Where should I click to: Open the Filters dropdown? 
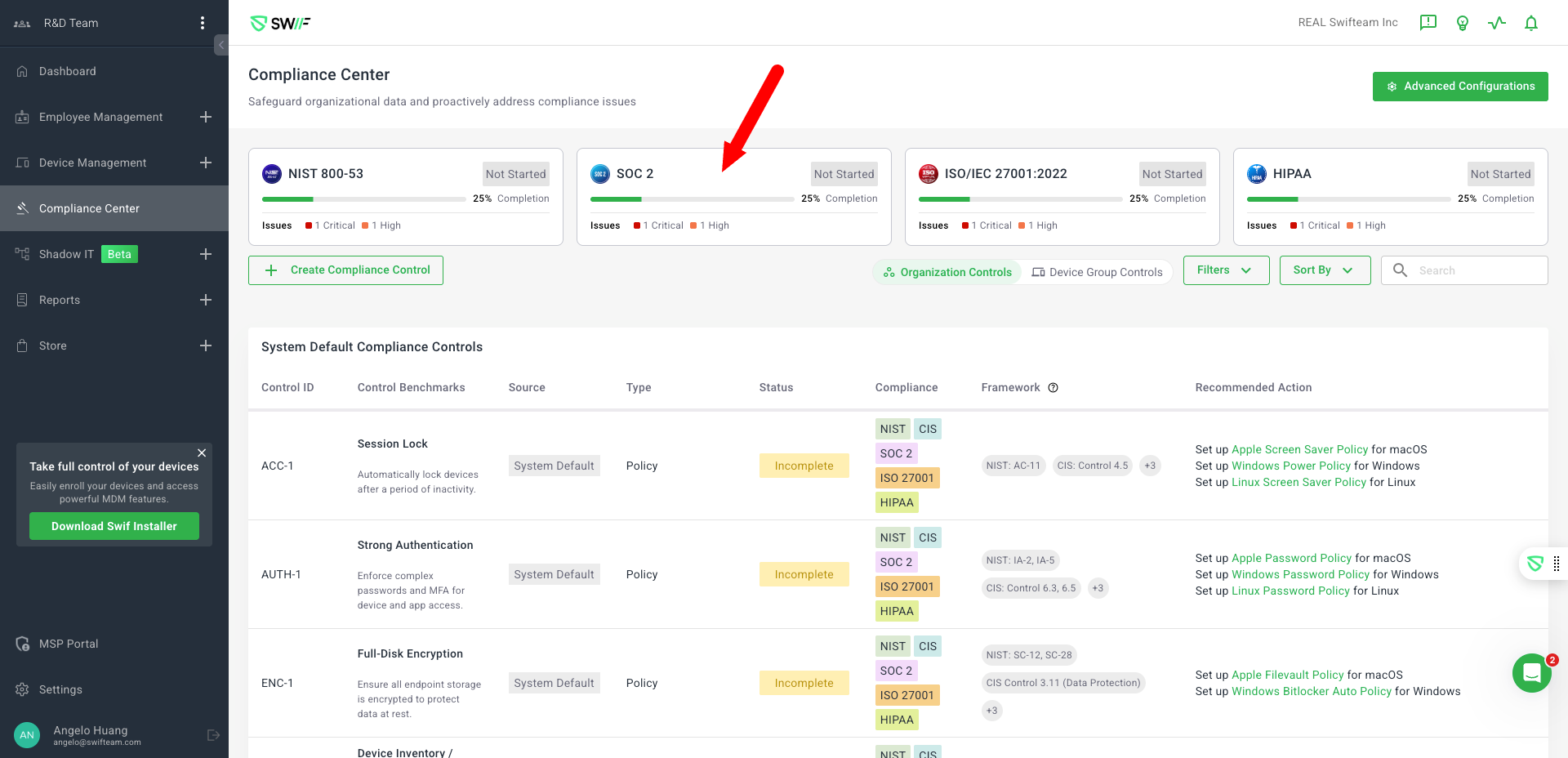click(x=1226, y=270)
